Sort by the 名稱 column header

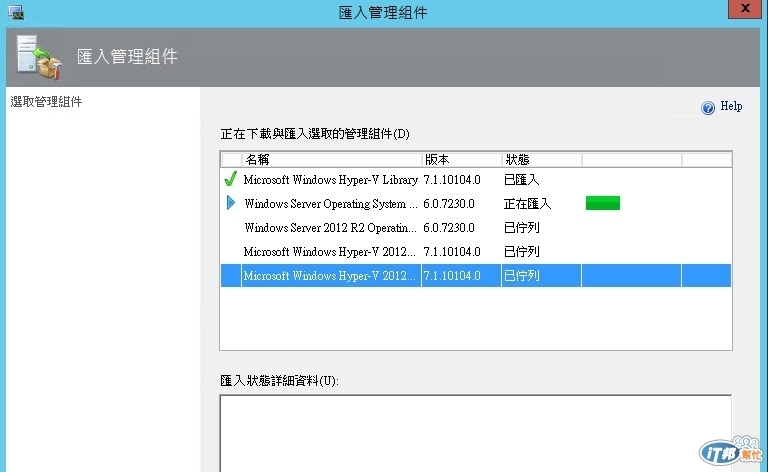tap(332, 160)
